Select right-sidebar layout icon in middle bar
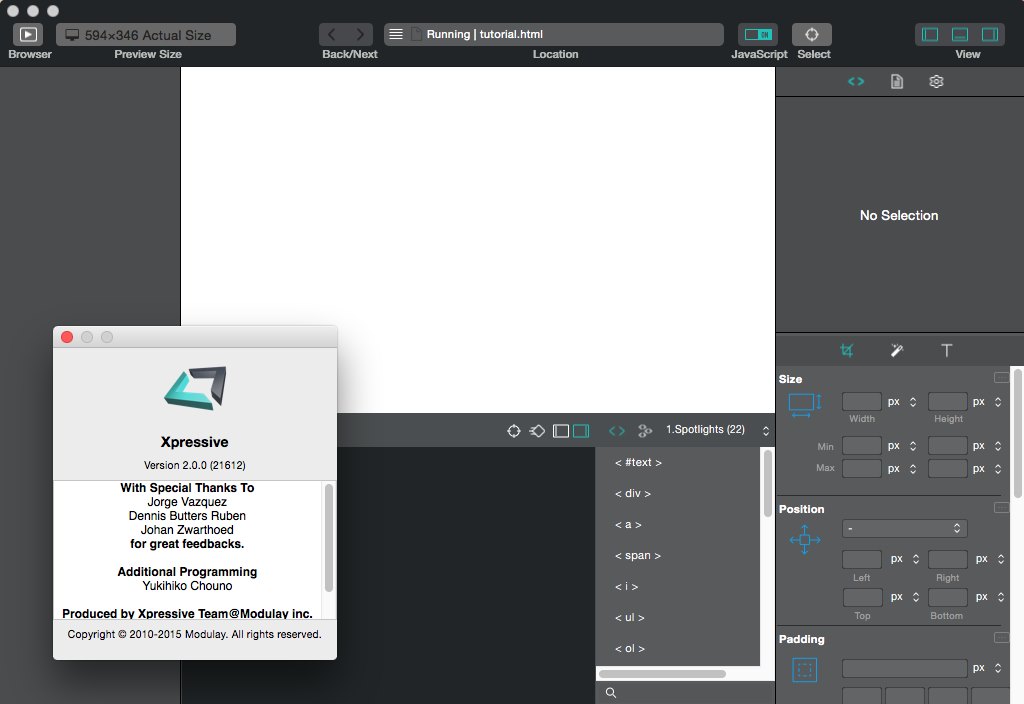 coord(581,431)
